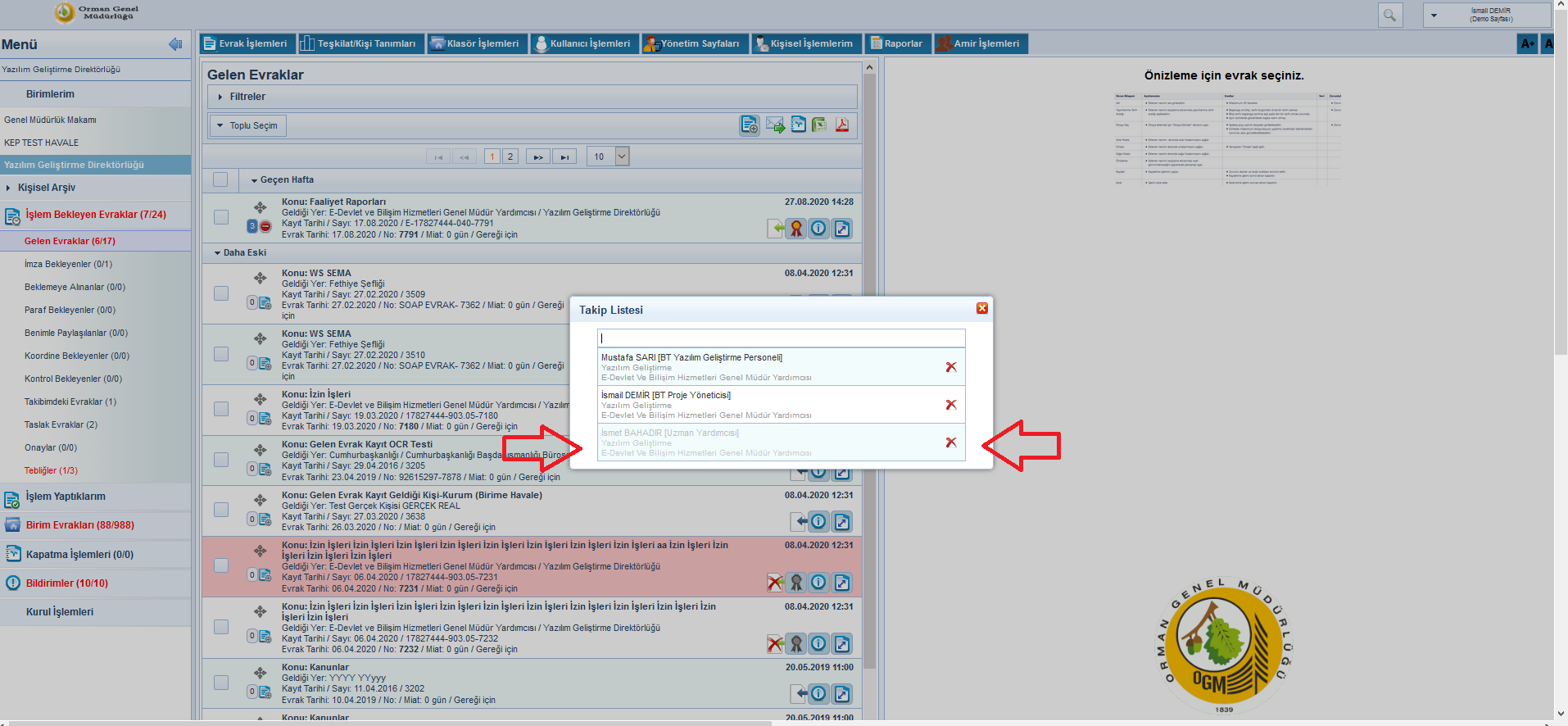Collapse the Menü panel with arrow icon
Image resolution: width=1568 pixels, height=726 pixels.
click(174, 44)
